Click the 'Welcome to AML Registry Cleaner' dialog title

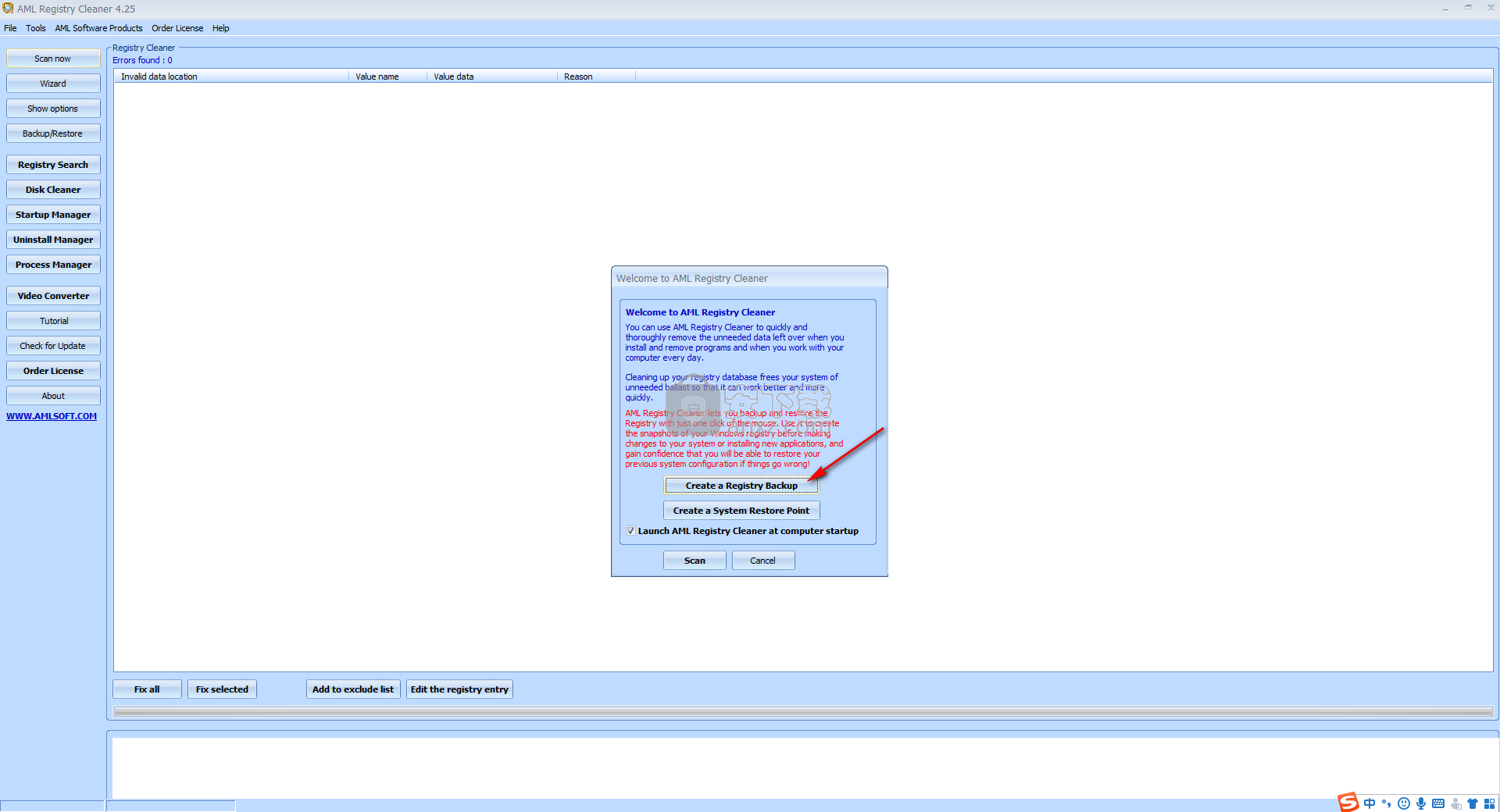(692, 279)
